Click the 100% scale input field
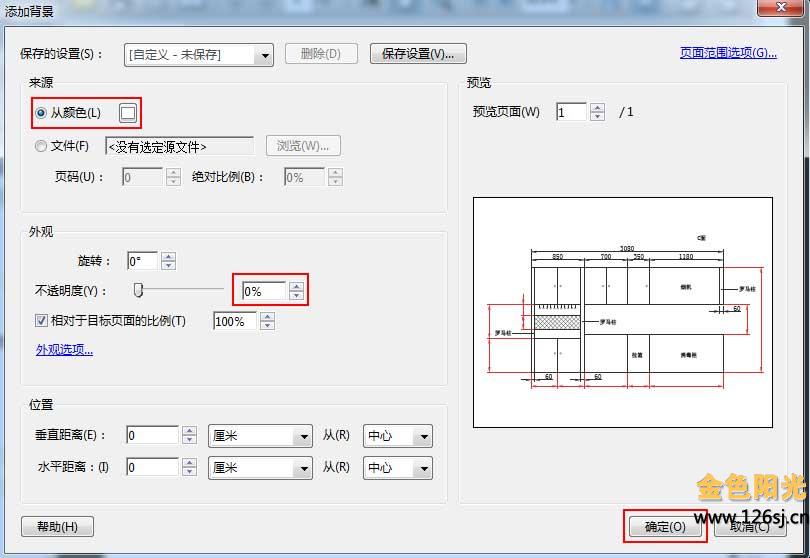 (x=235, y=321)
